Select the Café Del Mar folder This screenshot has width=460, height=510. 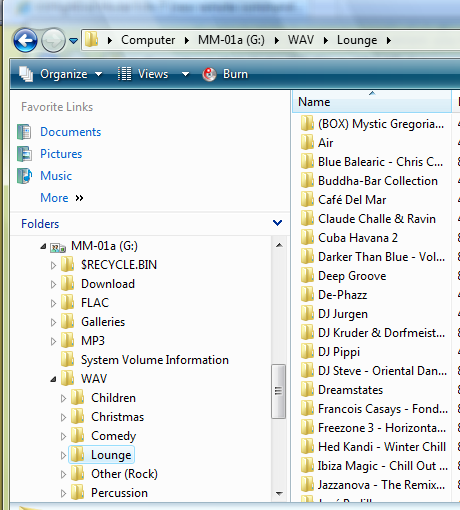[352, 200]
